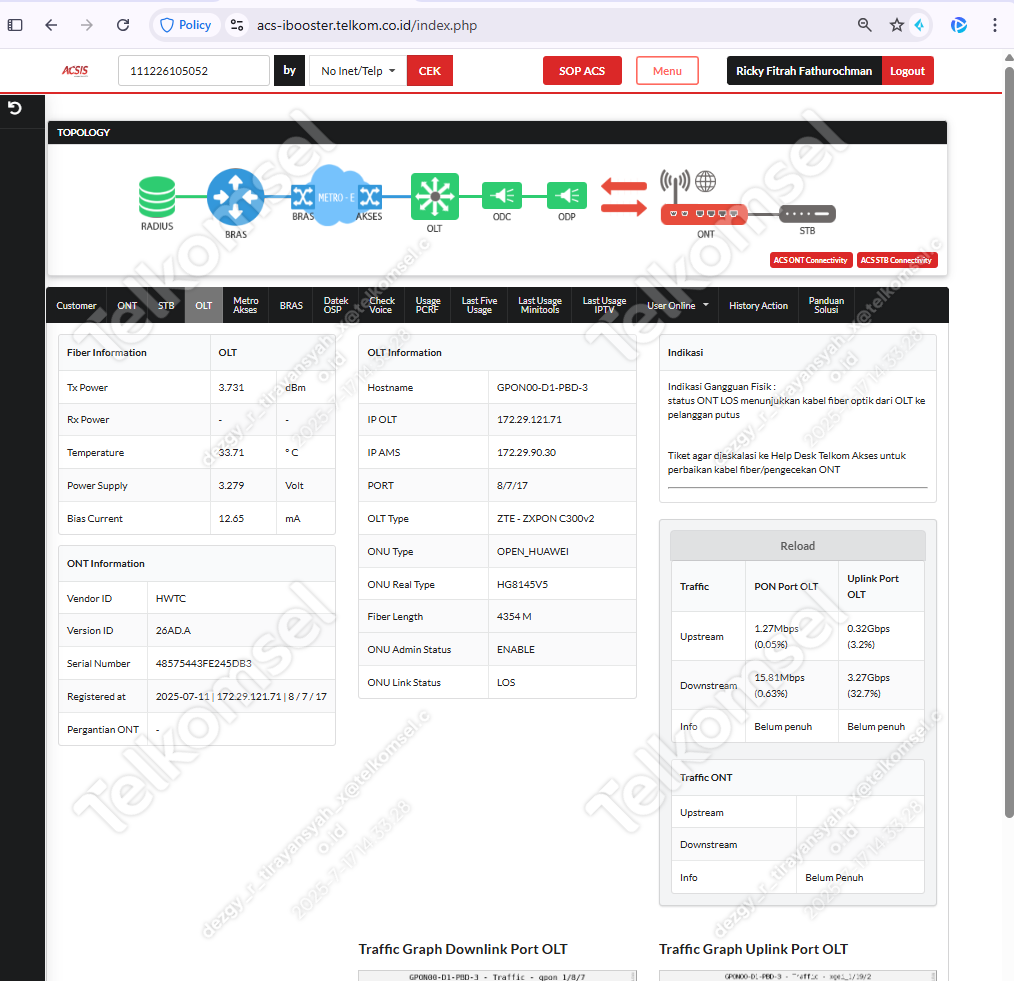Click the RADIUS database icon in topology

pos(157,197)
